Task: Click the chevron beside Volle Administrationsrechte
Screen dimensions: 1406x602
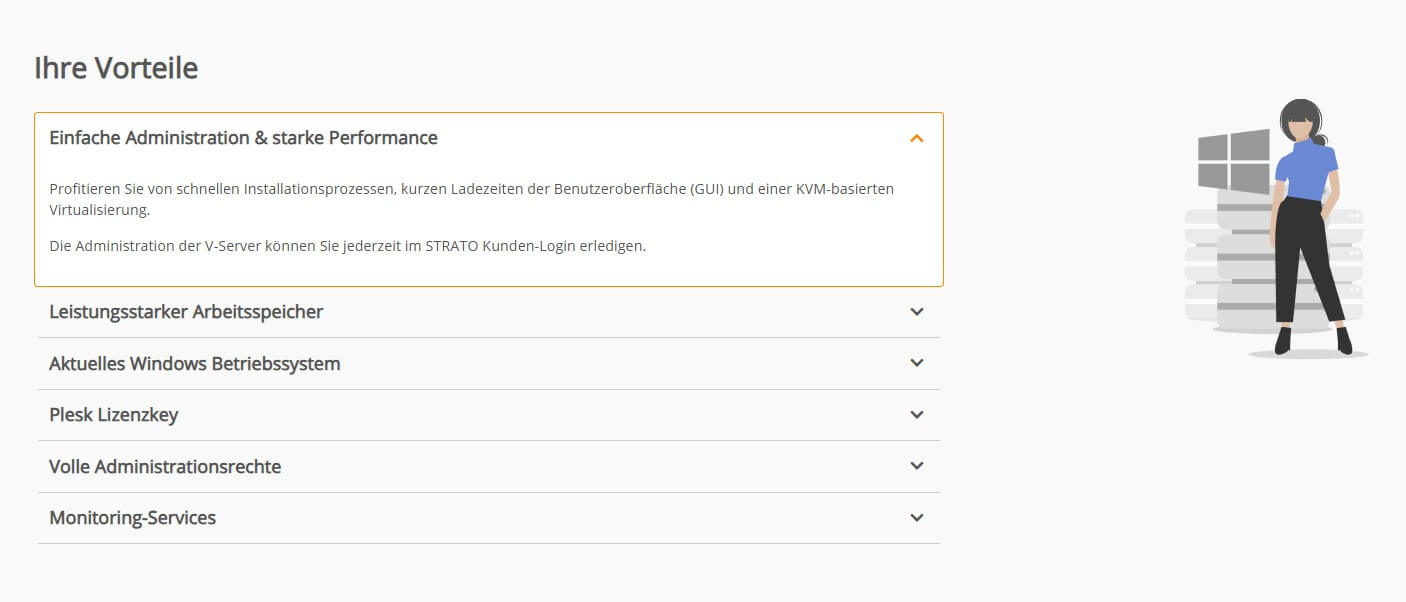Action: coord(916,466)
